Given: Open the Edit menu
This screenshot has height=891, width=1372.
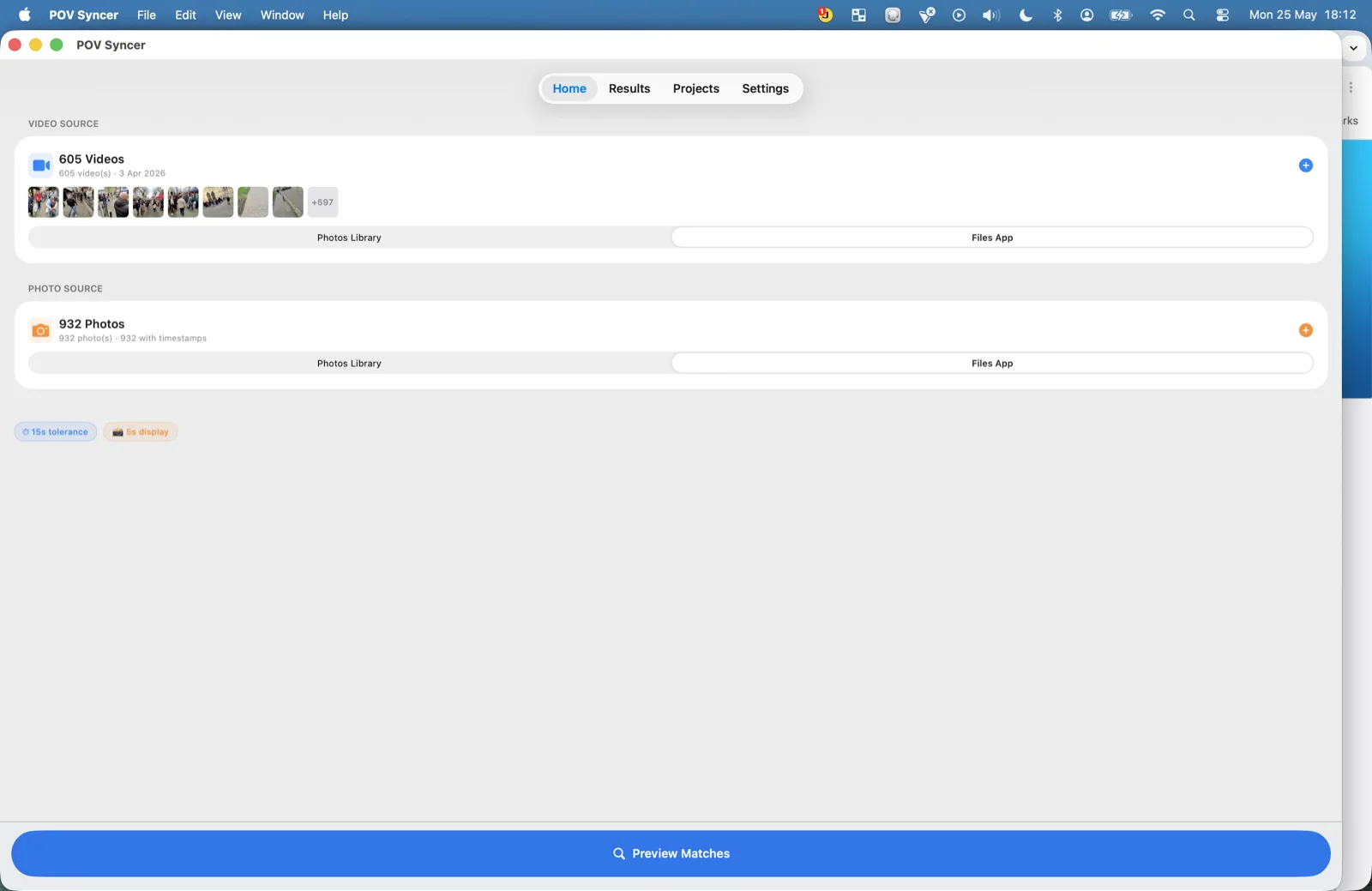Looking at the screenshot, I should 185,15.
